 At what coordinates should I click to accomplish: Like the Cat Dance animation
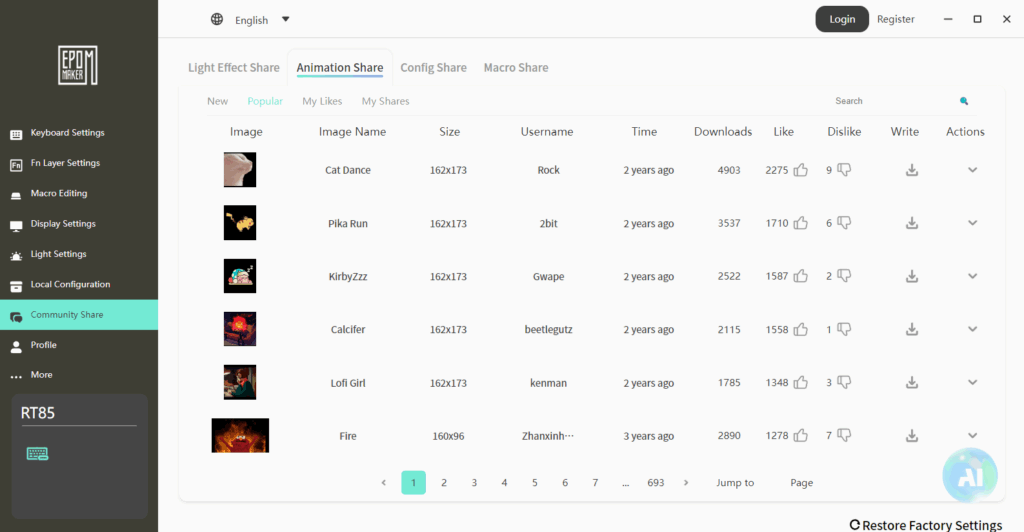point(801,170)
